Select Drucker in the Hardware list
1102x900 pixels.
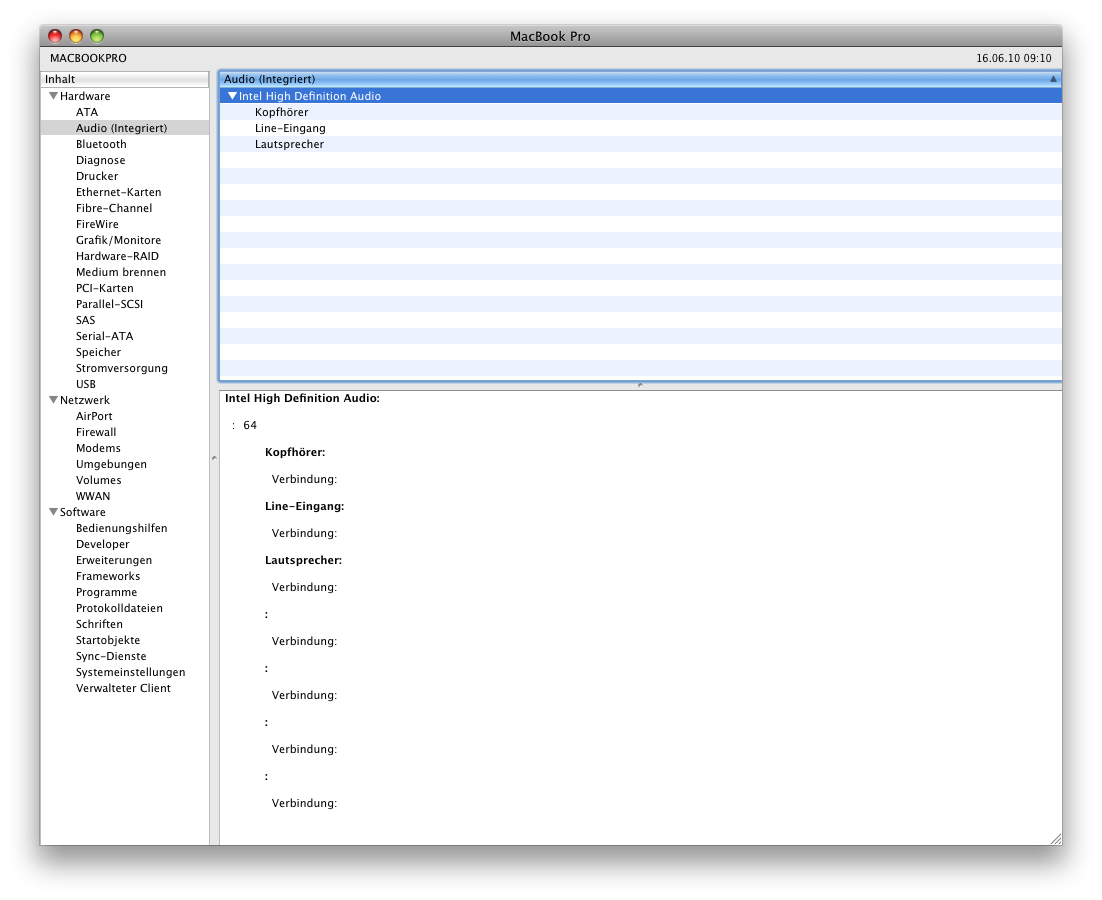pos(97,176)
